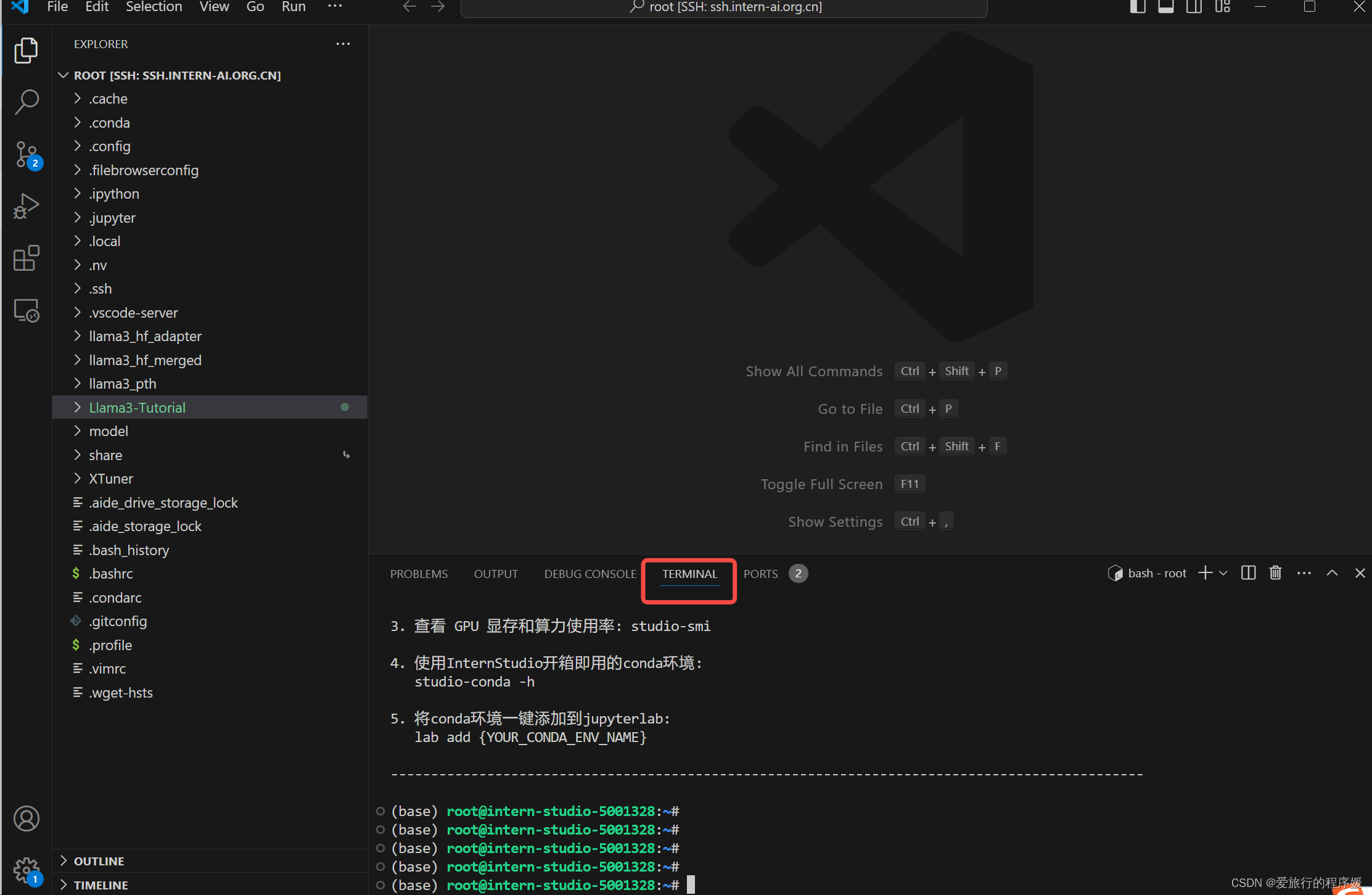
Task: Split the terminal
Action: [1248, 573]
